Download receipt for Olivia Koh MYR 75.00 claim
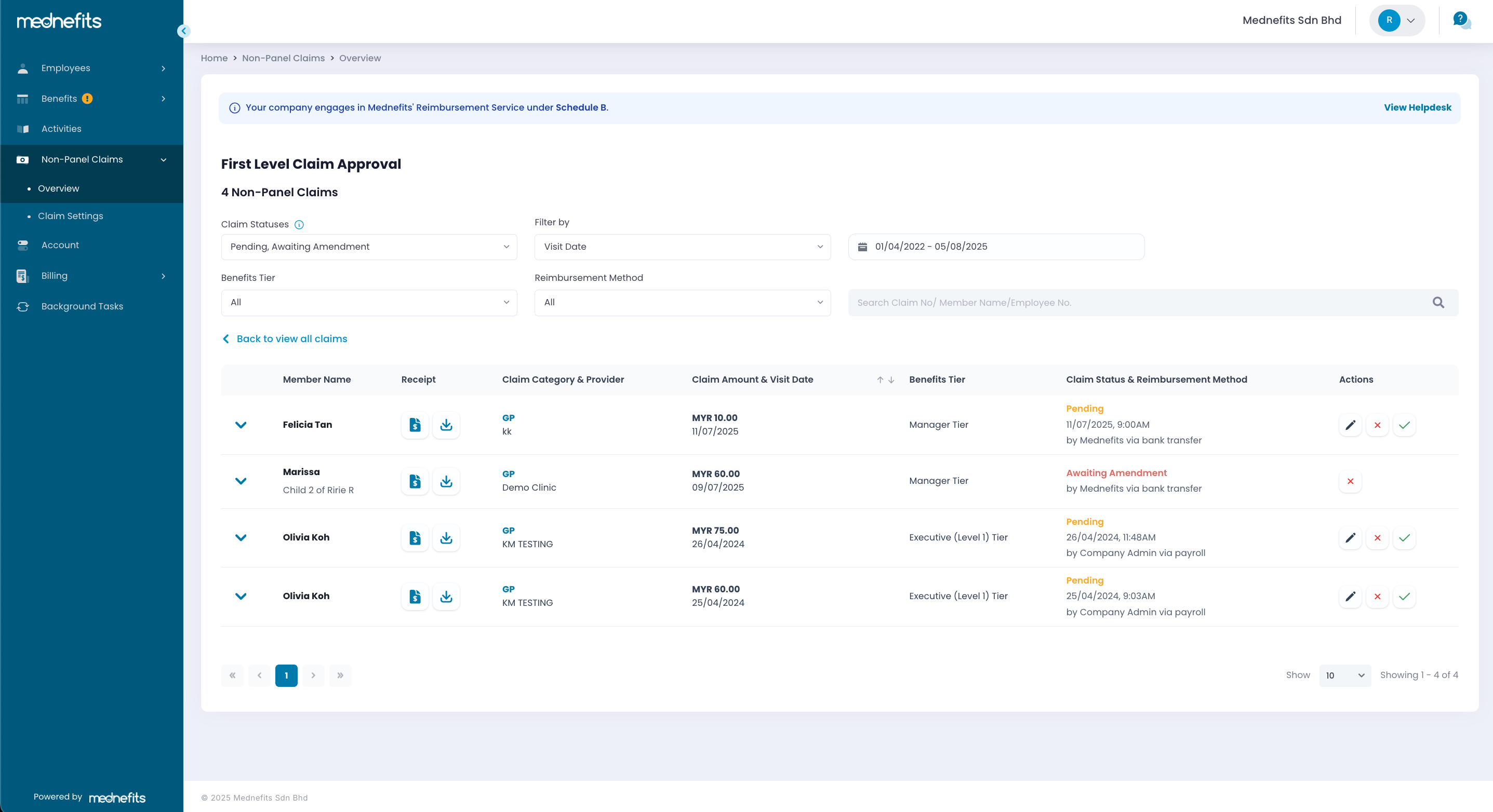This screenshot has width=1493, height=812. point(446,537)
